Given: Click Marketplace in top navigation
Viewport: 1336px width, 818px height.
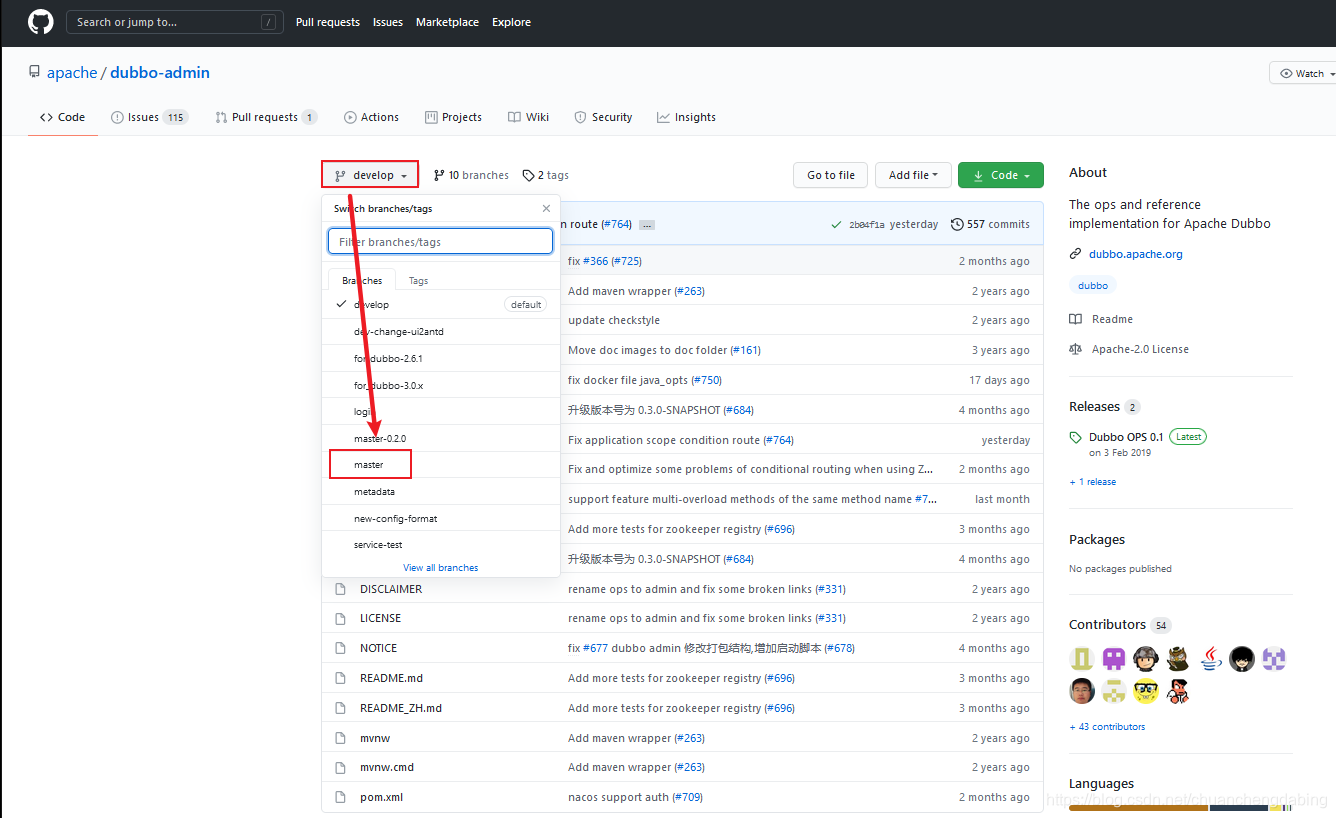Looking at the screenshot, I should coord(447,22).
